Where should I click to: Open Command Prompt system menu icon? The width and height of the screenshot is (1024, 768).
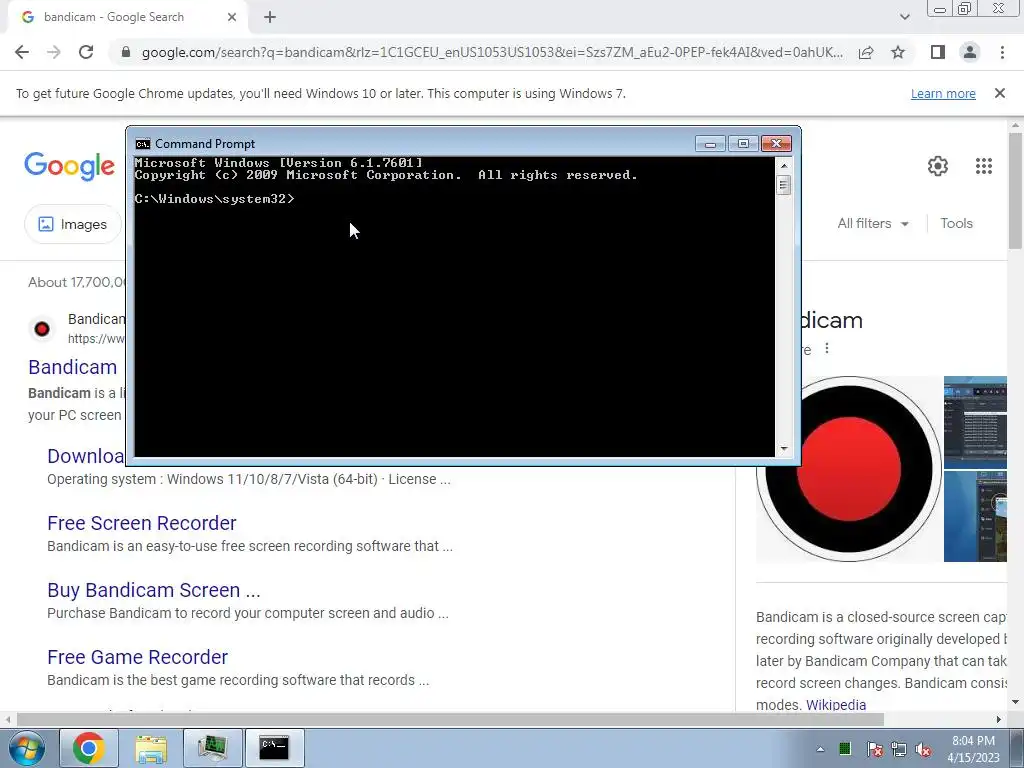click(142, 144)
